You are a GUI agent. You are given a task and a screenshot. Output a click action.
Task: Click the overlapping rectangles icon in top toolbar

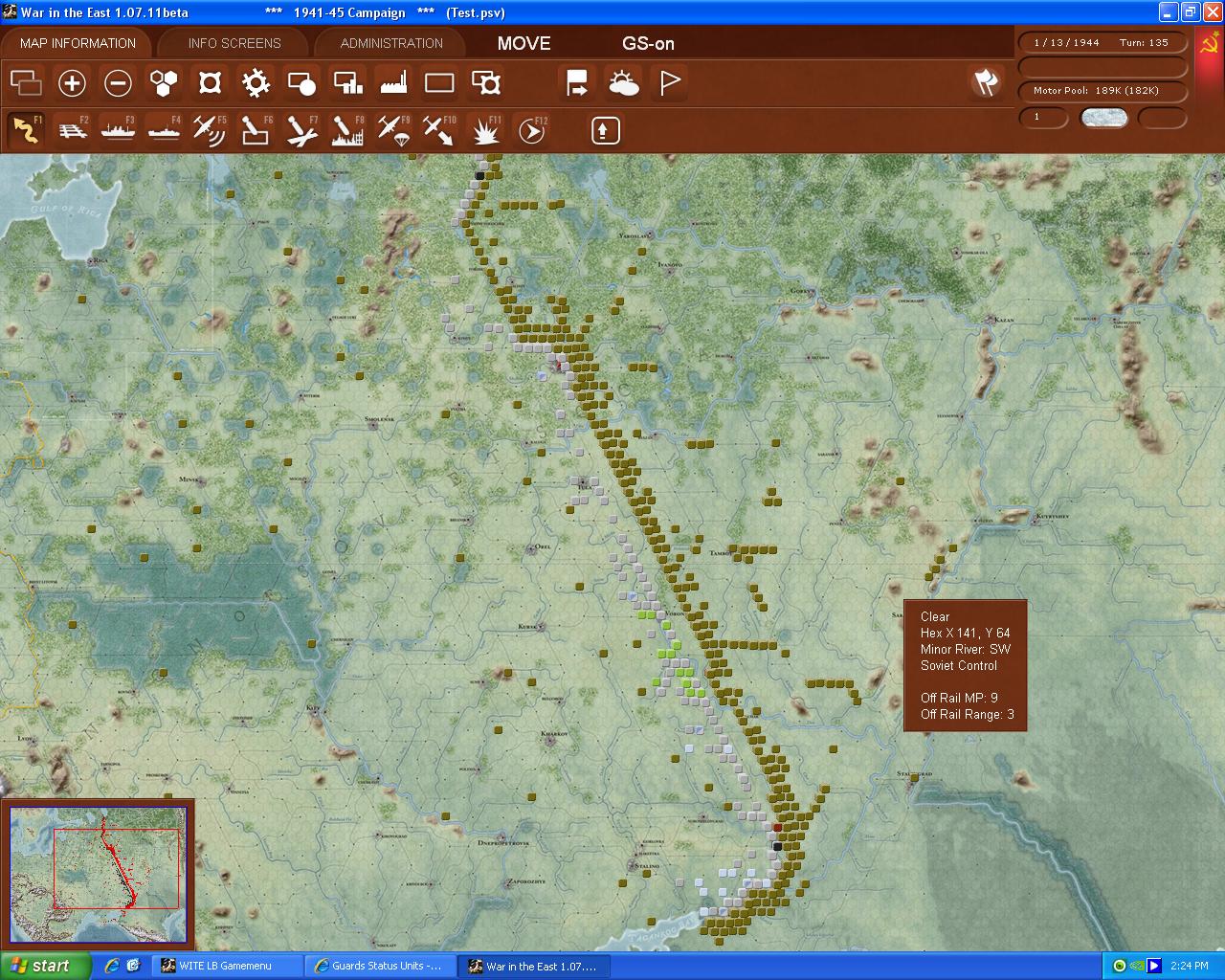pos(26,83)
